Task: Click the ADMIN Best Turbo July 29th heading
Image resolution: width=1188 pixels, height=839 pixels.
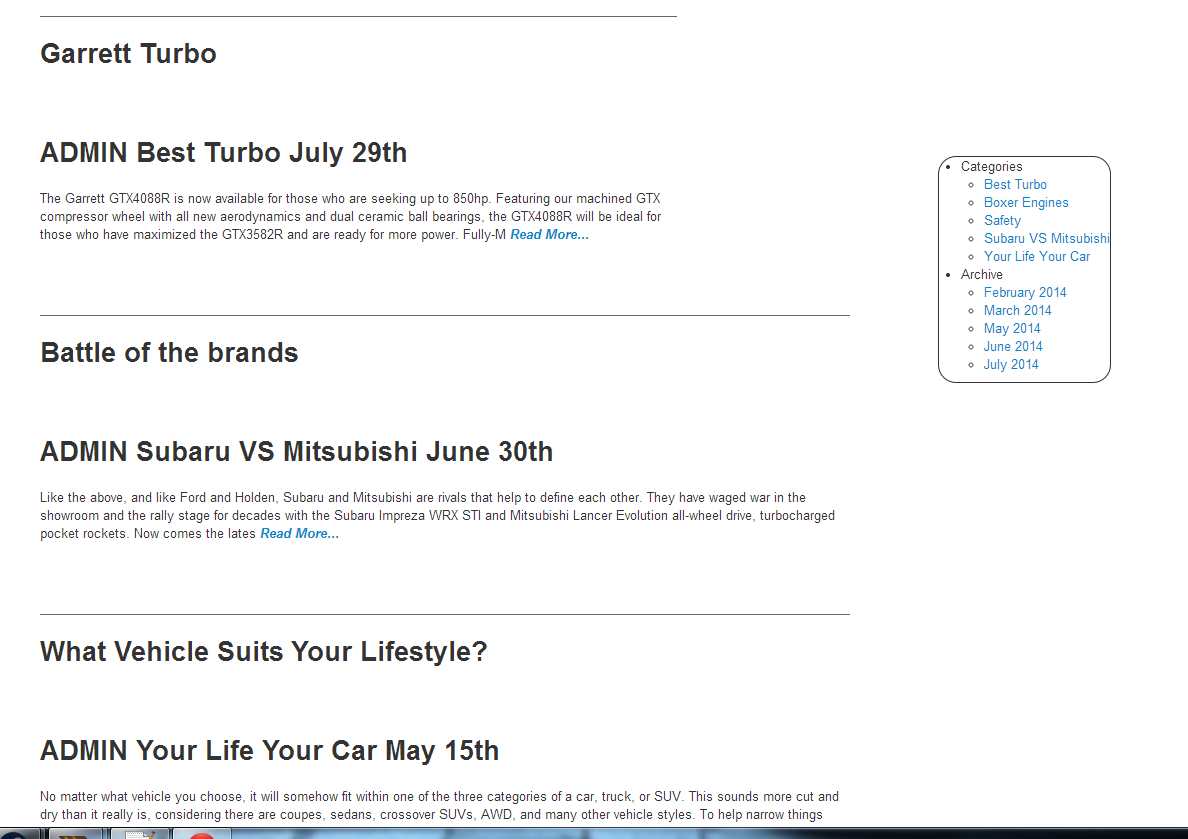Action: coord(224,152)
